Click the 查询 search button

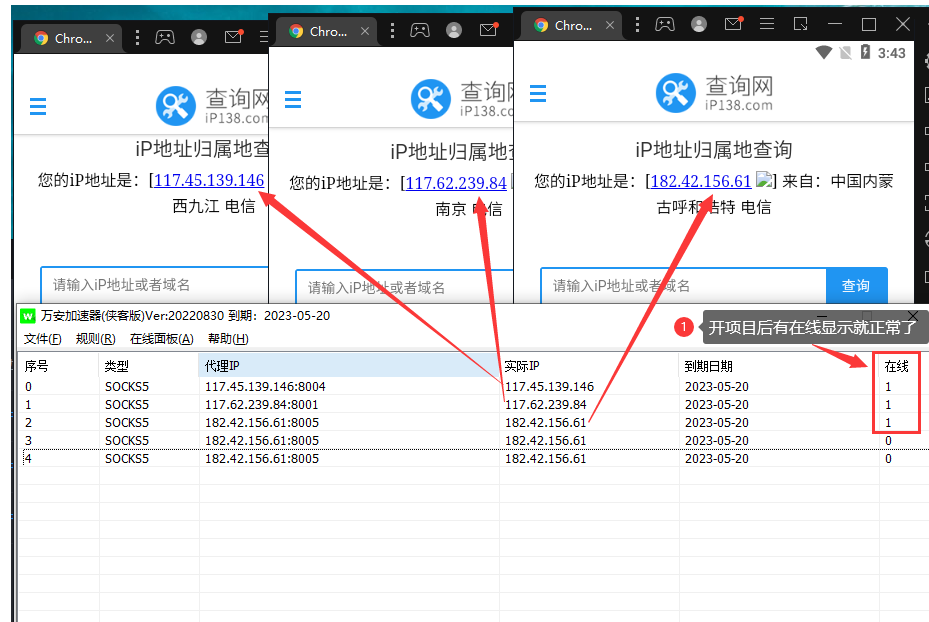coord(856,286)
